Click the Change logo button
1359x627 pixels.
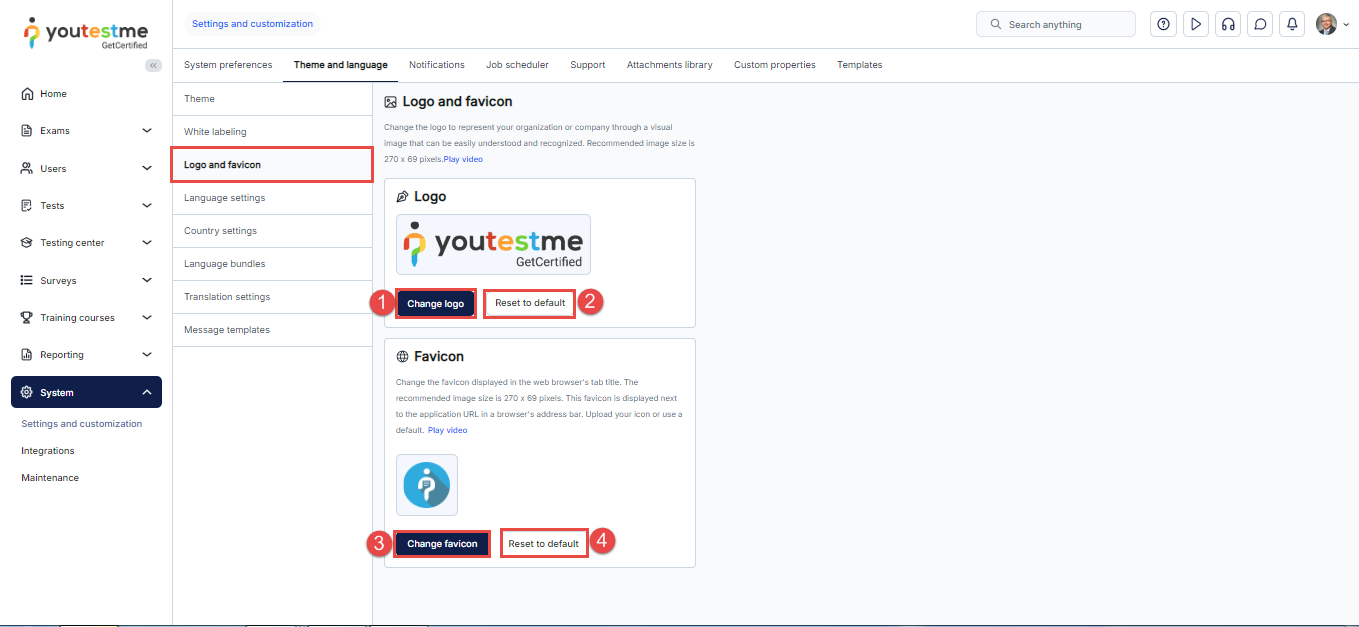tap(436, 303)
